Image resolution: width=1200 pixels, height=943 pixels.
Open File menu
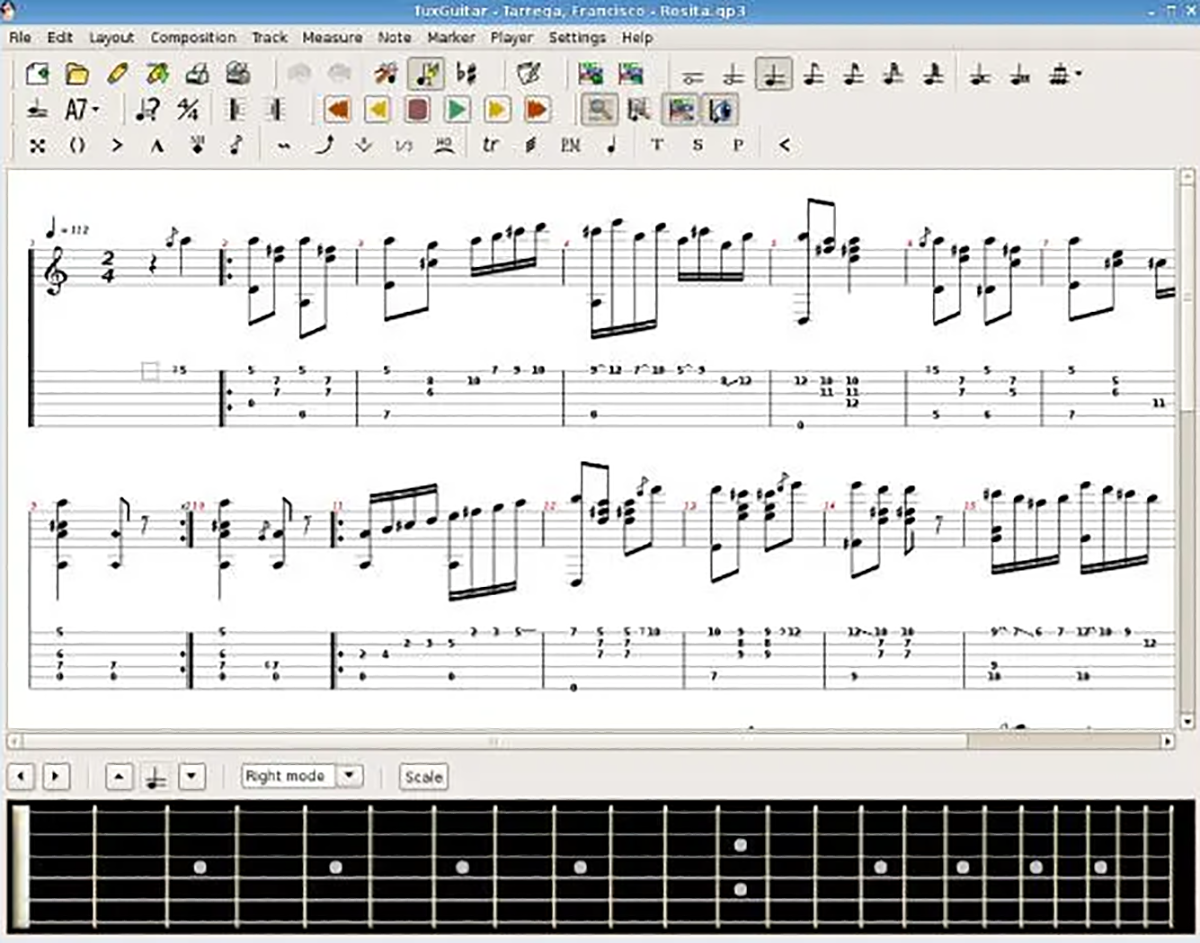click(20, 37)
